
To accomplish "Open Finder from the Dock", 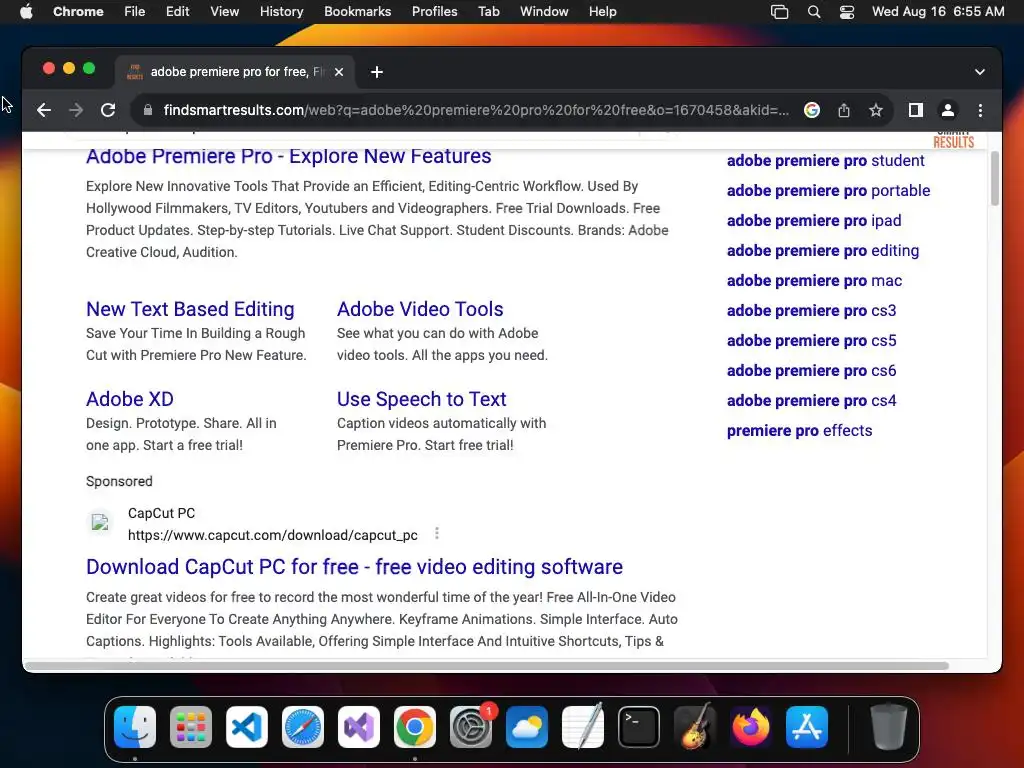I will 135,727.
